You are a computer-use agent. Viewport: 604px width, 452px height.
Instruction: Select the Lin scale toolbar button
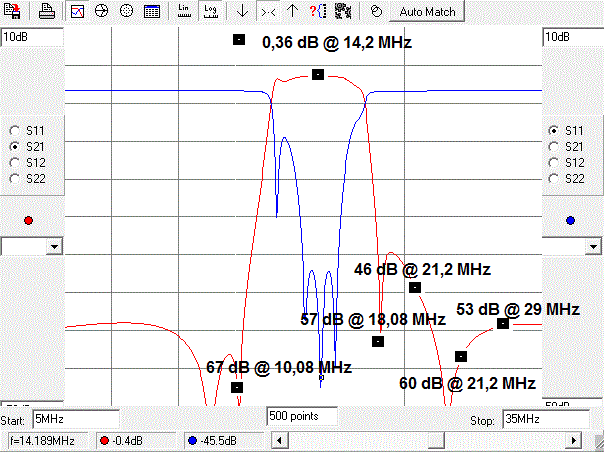tap(183, 12)
